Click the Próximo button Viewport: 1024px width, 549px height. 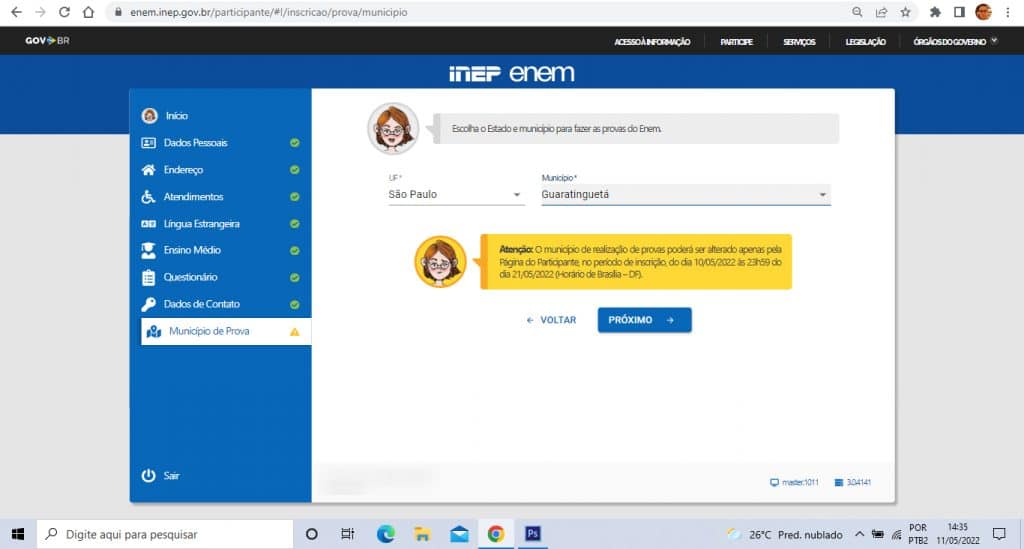(x=644, y=320)
